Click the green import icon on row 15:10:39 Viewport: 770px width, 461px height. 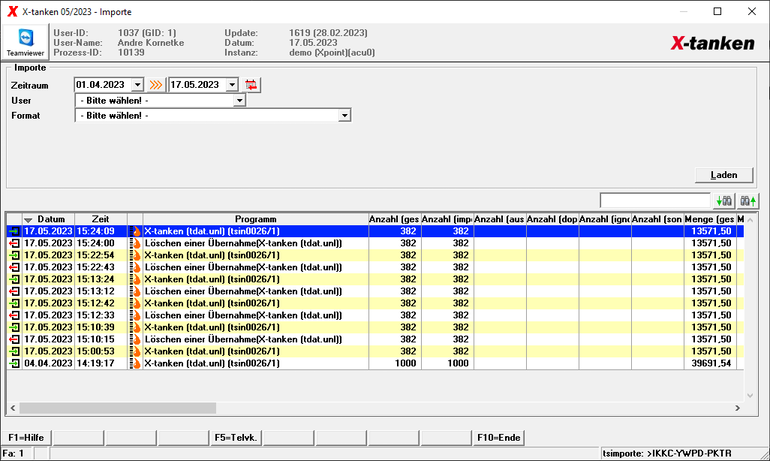(x=14, y=327)
